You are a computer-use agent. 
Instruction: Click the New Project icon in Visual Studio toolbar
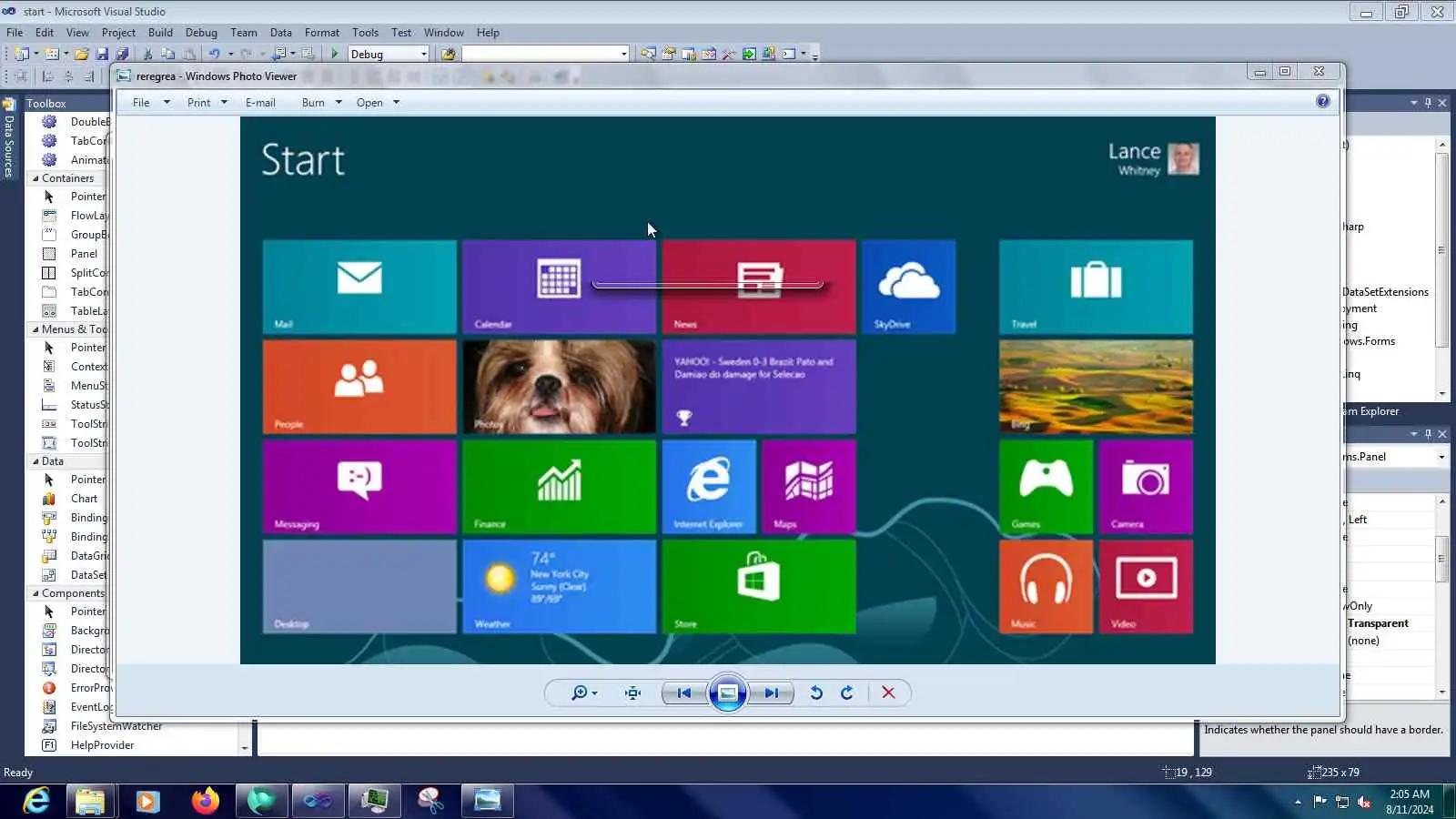click(x=22, y=54)
